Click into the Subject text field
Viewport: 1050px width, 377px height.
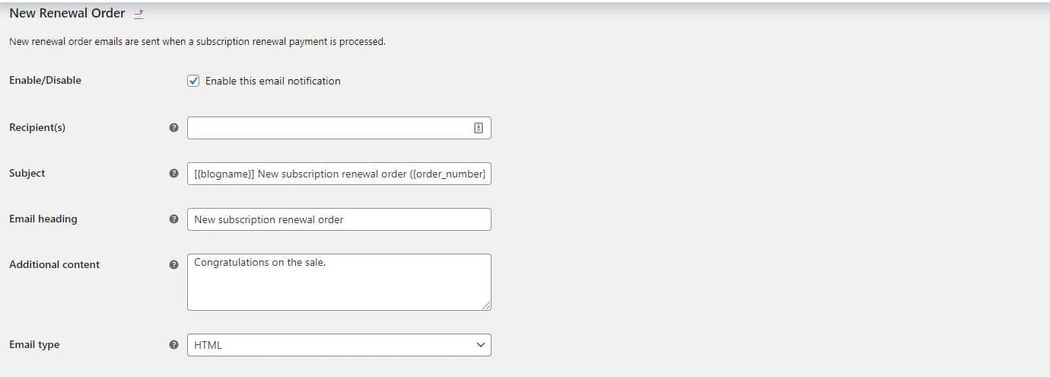[x=339, y=173]
